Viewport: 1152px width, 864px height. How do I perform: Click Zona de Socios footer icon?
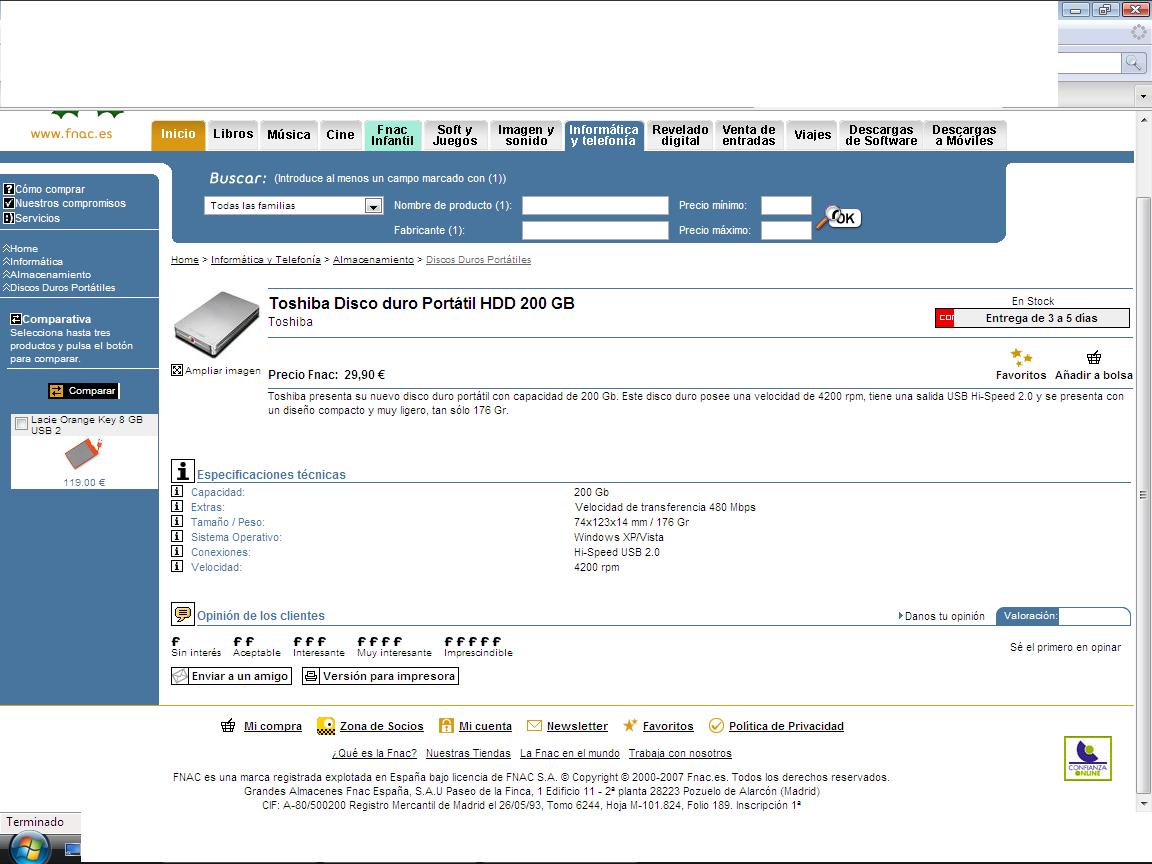pos(325,726)
